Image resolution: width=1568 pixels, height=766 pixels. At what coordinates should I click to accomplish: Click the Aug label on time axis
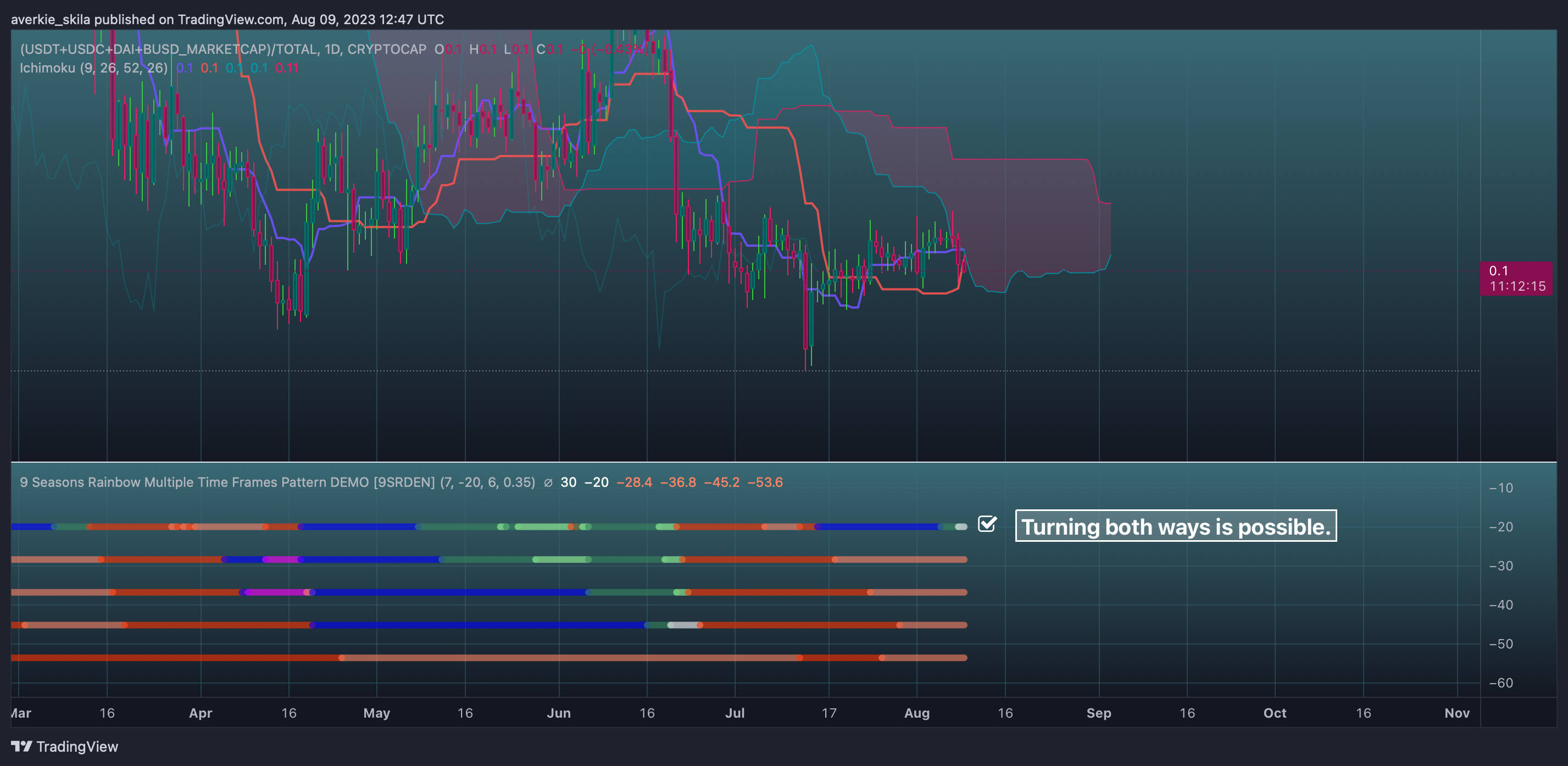[917, 712]
